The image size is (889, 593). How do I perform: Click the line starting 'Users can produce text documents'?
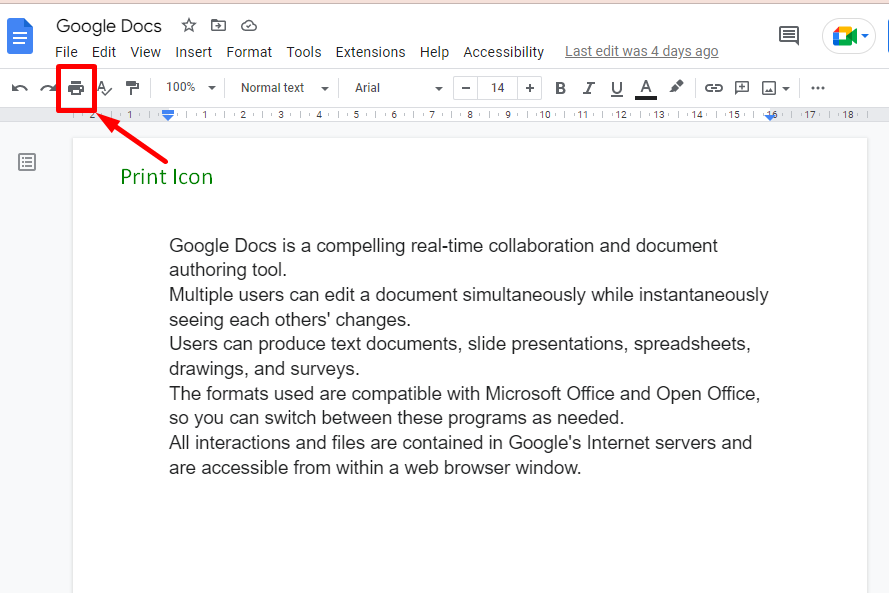[x=460, y=344]
